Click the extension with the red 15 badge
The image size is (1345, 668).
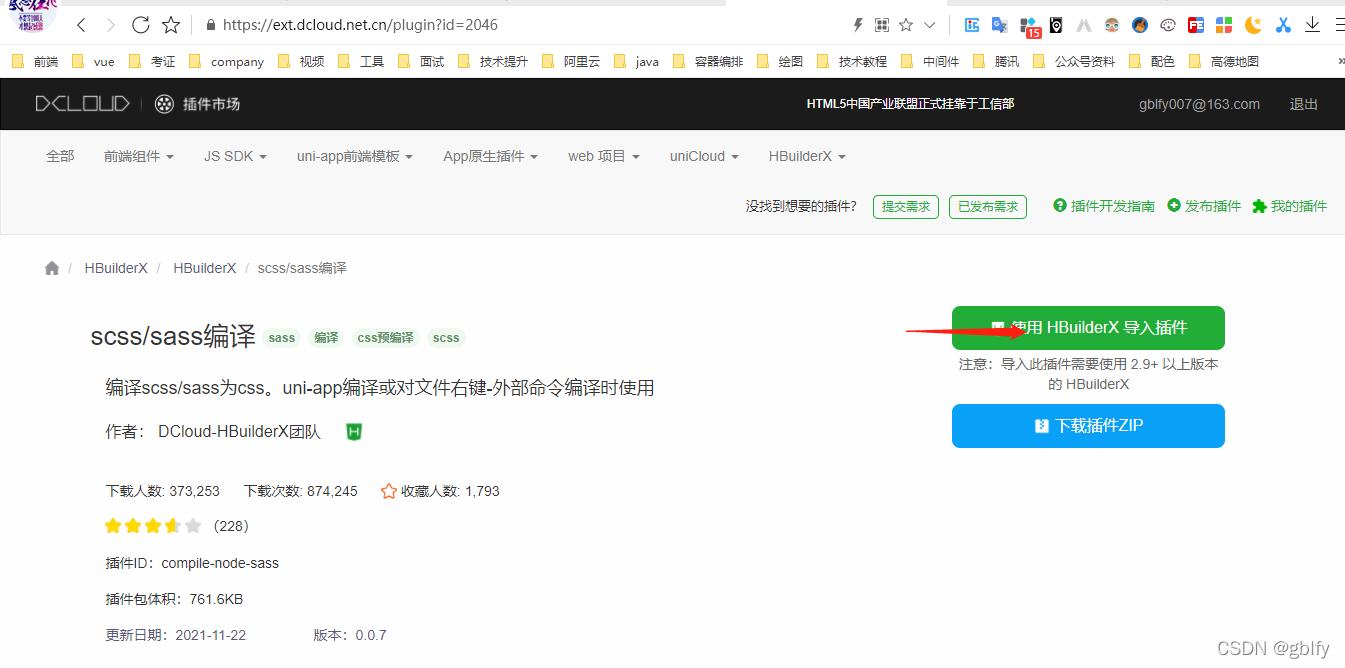(1027, 24)
